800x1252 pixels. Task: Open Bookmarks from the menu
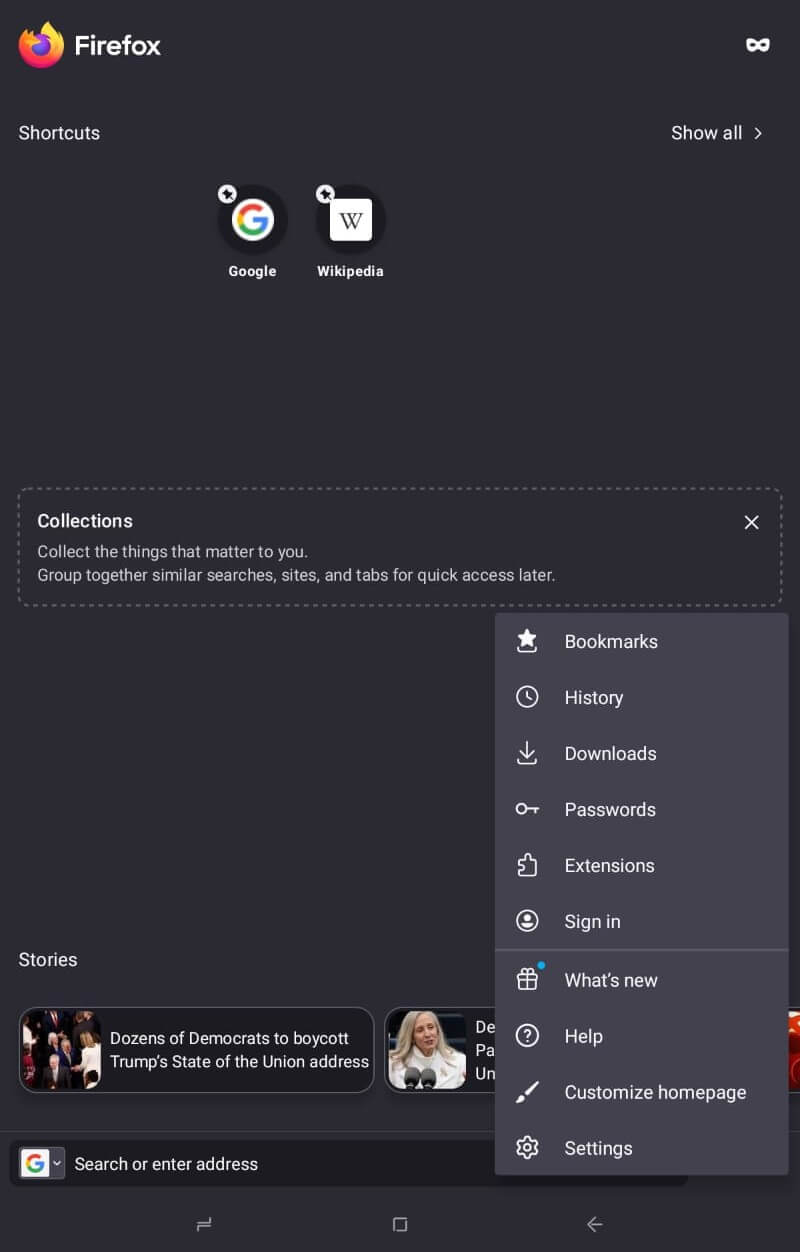pyautogui.click(x=611, y=641)
